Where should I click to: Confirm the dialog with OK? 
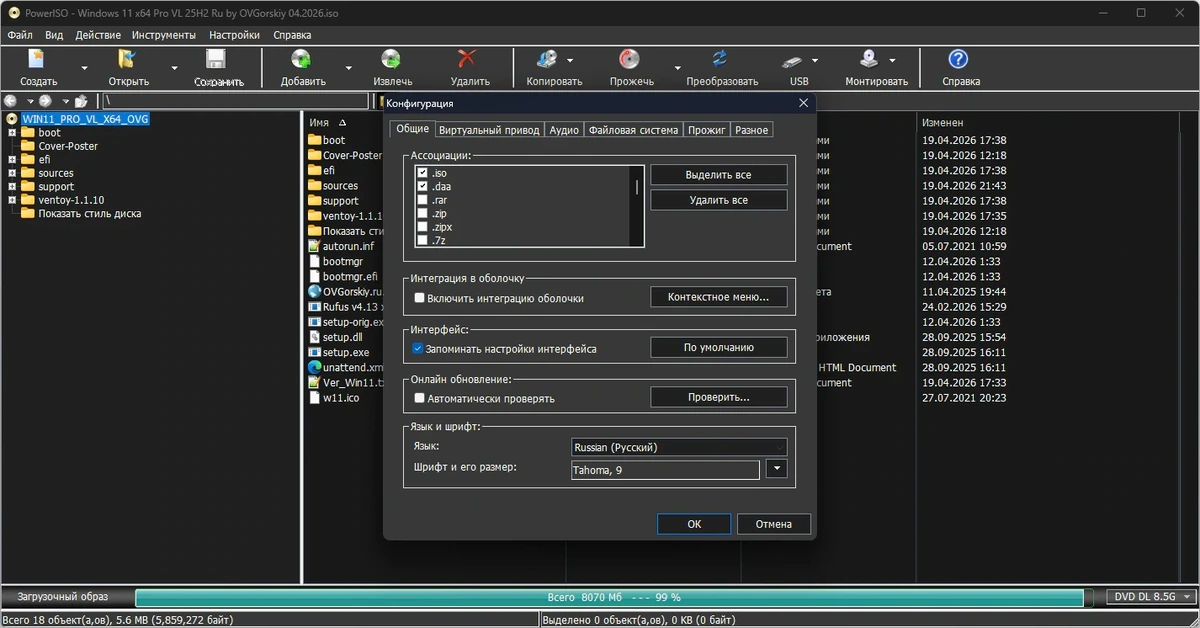click(x=694, y=524)
